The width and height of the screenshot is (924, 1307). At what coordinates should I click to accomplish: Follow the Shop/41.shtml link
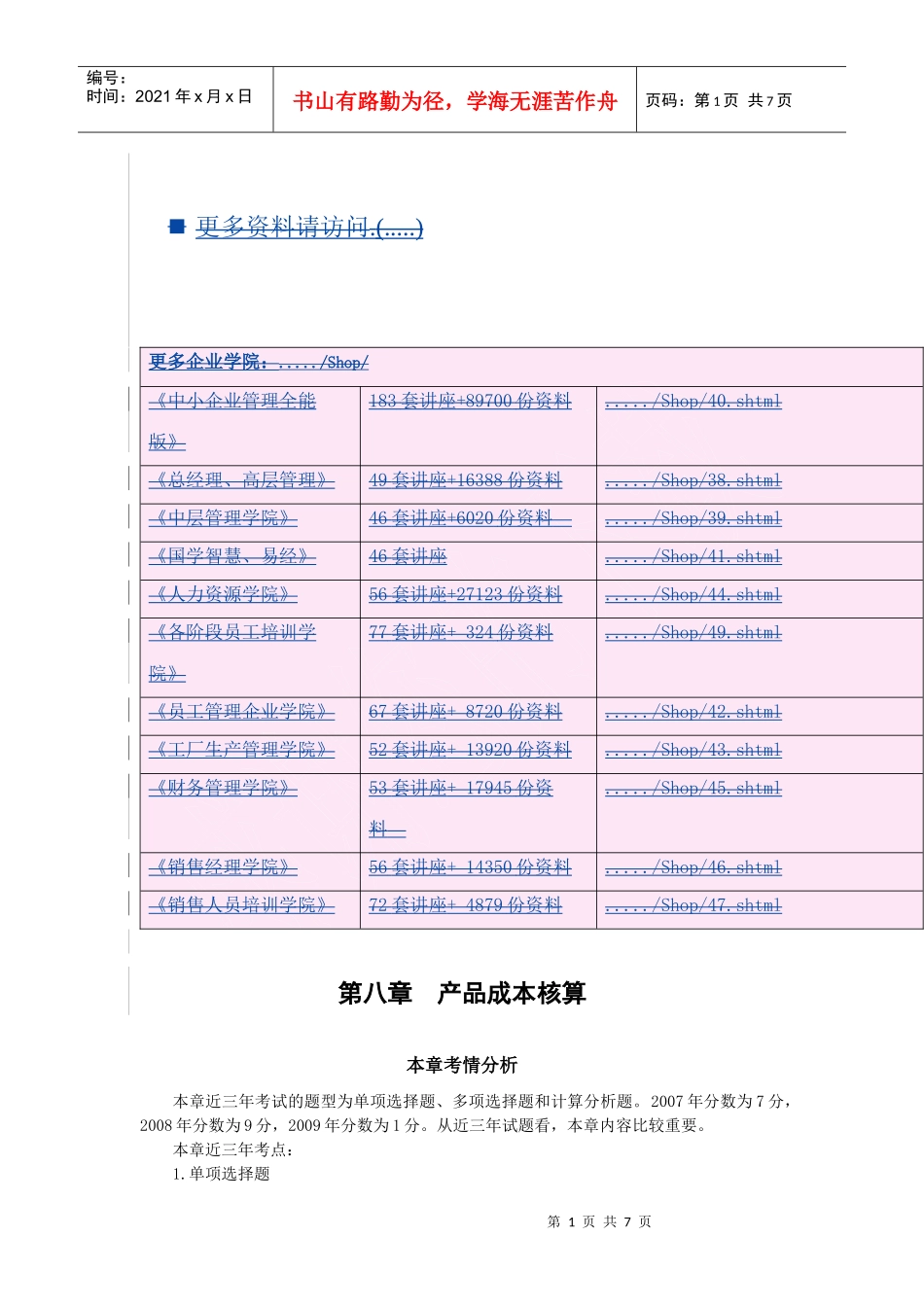(x=693, y=556)
